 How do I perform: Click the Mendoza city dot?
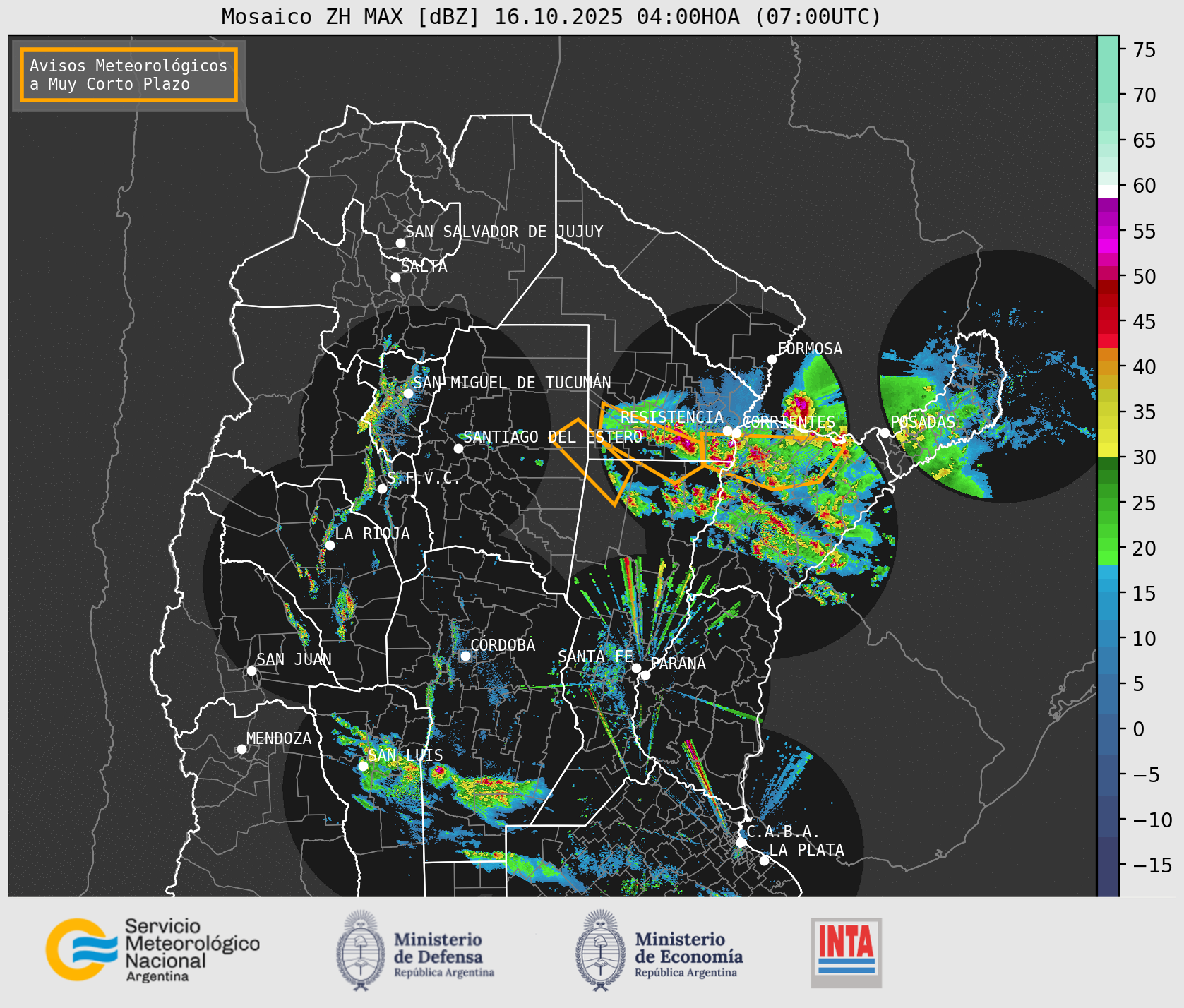pos(241,749)
